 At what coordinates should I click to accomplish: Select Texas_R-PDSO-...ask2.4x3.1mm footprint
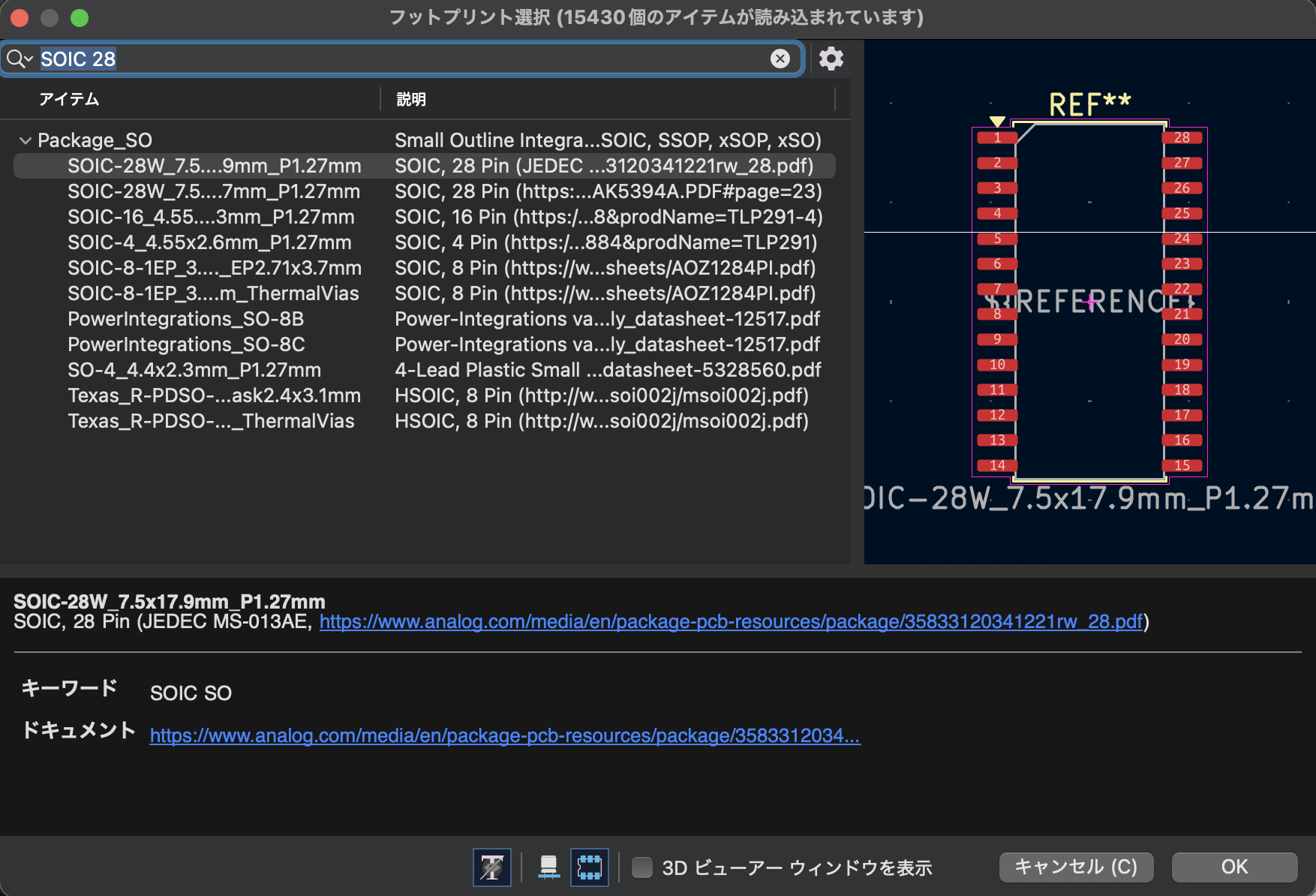pyautogui.click(x=214, y=395)
